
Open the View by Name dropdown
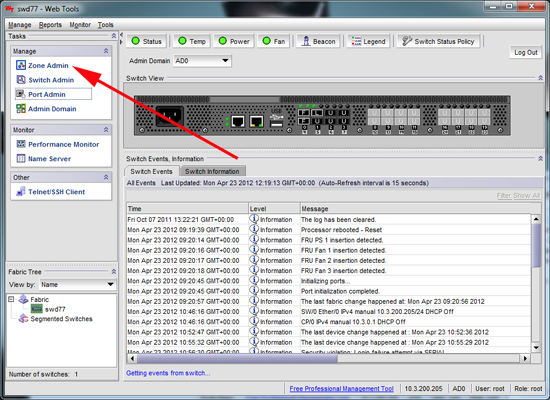pos(78,284)
